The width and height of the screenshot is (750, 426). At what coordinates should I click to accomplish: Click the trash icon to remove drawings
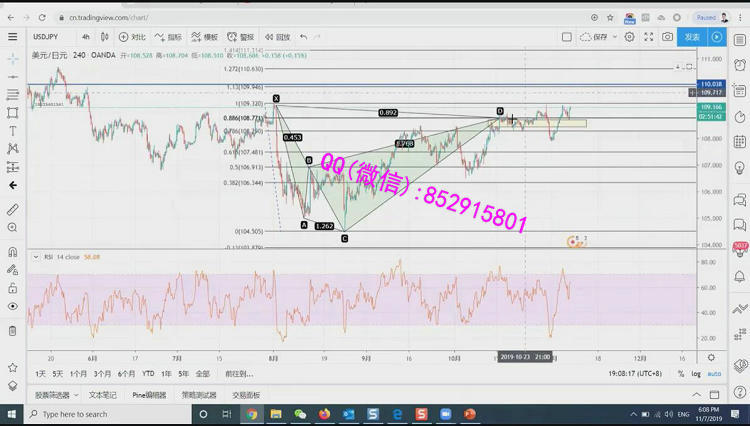(x=13, y=331)
